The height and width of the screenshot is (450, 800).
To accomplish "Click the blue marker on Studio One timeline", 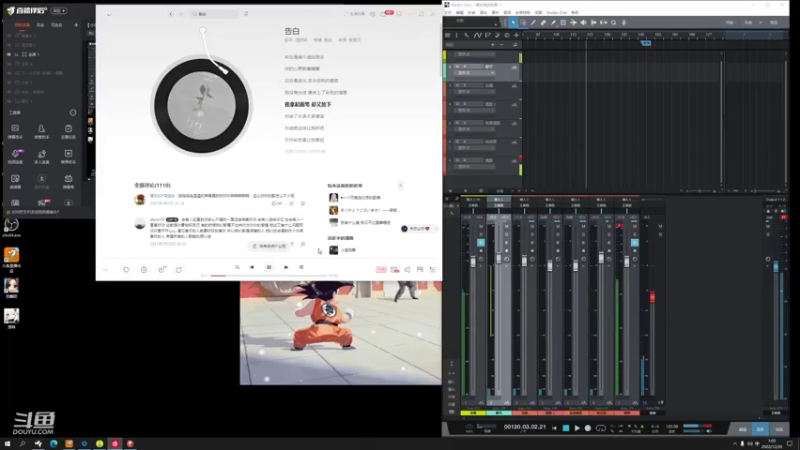I will pyautogui.click(x=646, y=43).
